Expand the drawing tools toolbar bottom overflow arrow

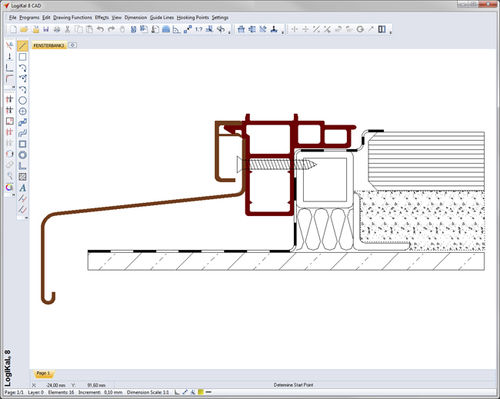(26, 218)
